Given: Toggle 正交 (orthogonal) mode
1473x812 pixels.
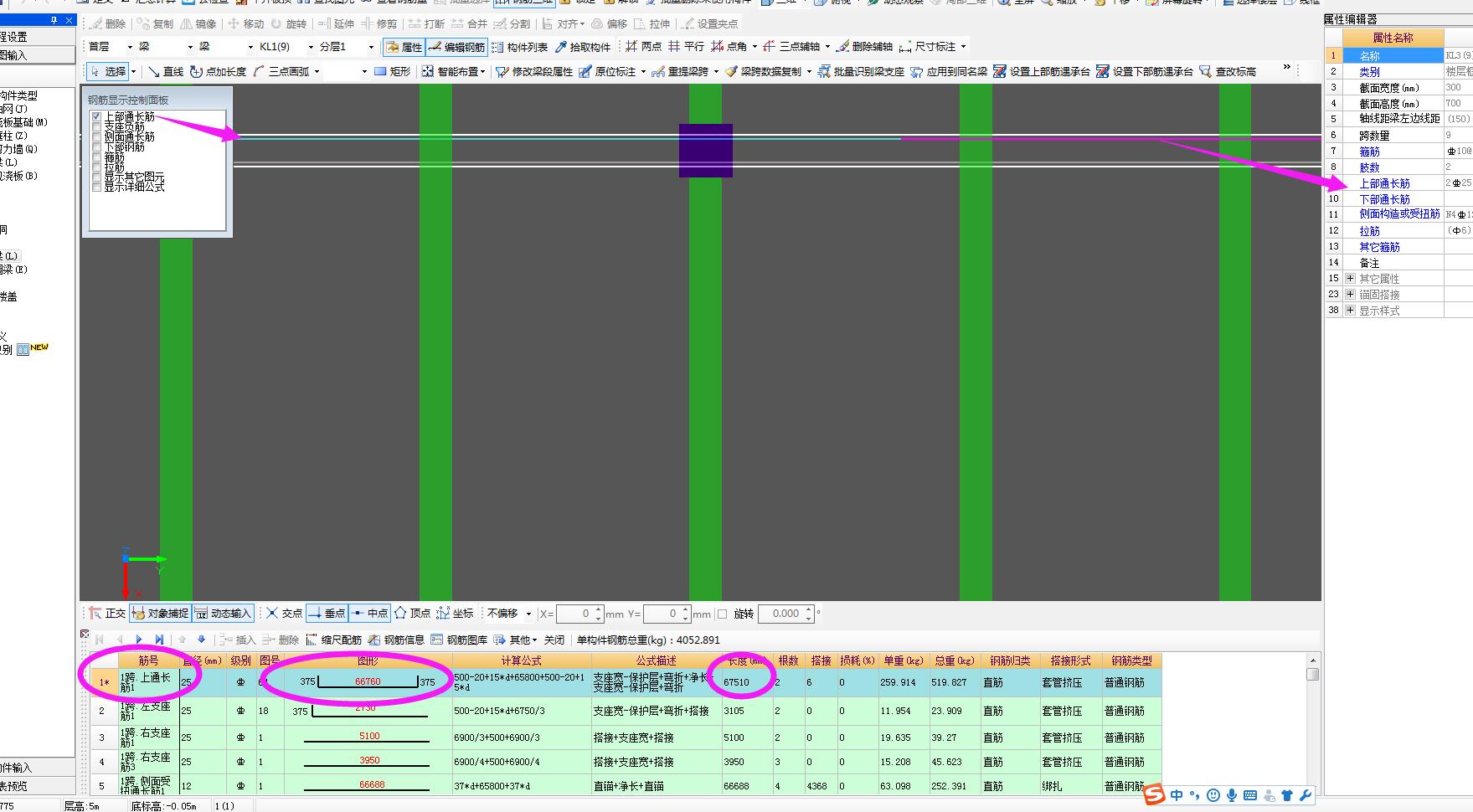Looking at the screenshot, I should pyautogui.click(x=108, y=614).
